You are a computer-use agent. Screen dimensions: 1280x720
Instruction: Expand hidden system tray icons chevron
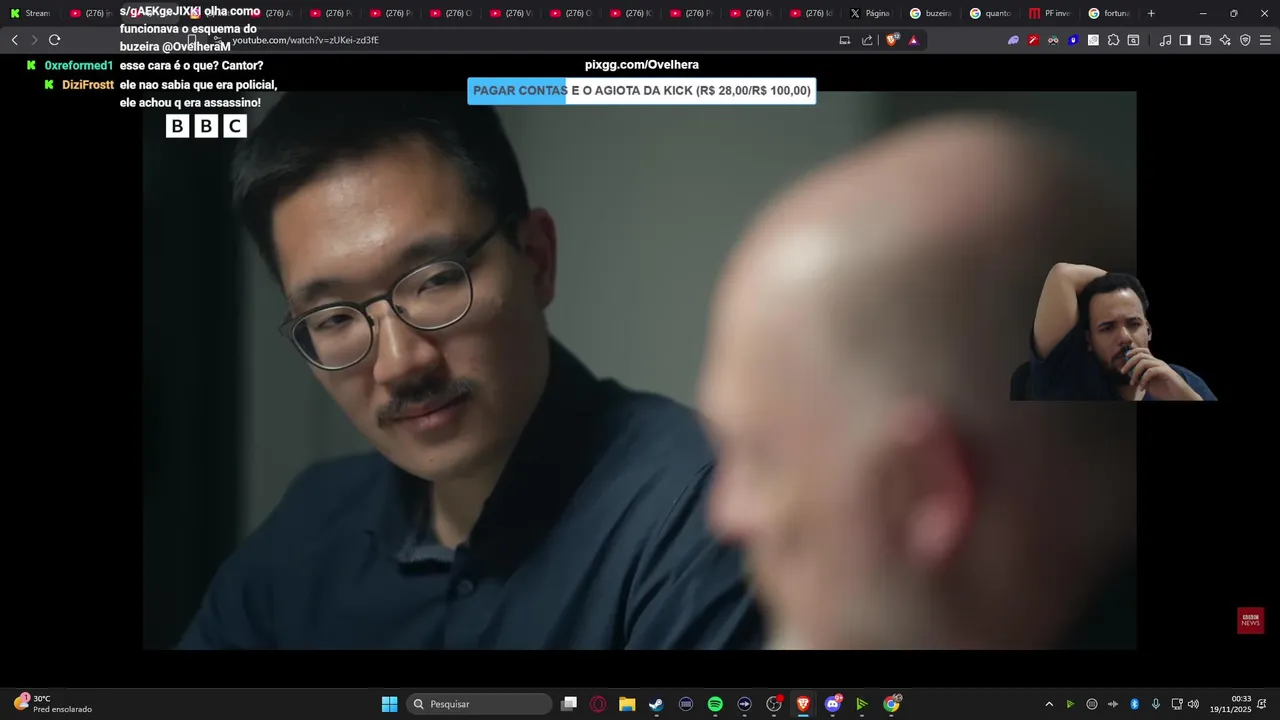click(x=1049, y=704)
